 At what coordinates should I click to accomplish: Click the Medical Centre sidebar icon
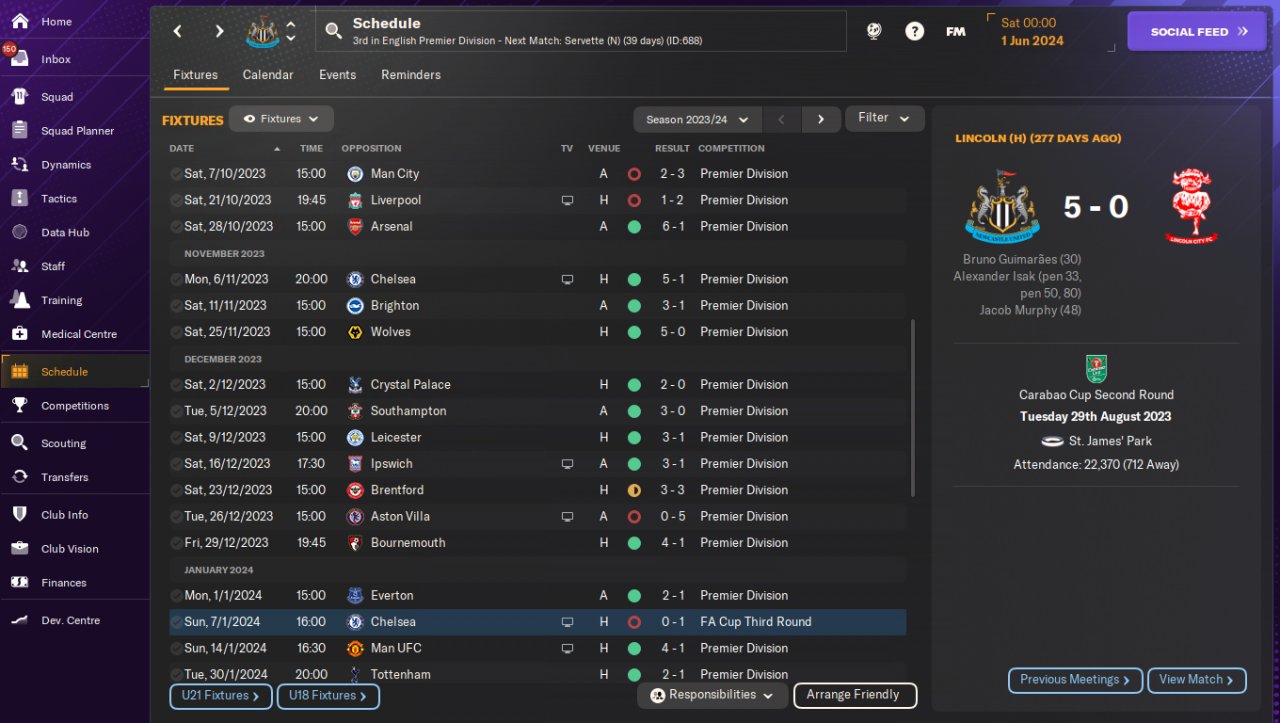click(x=19, y=334)
